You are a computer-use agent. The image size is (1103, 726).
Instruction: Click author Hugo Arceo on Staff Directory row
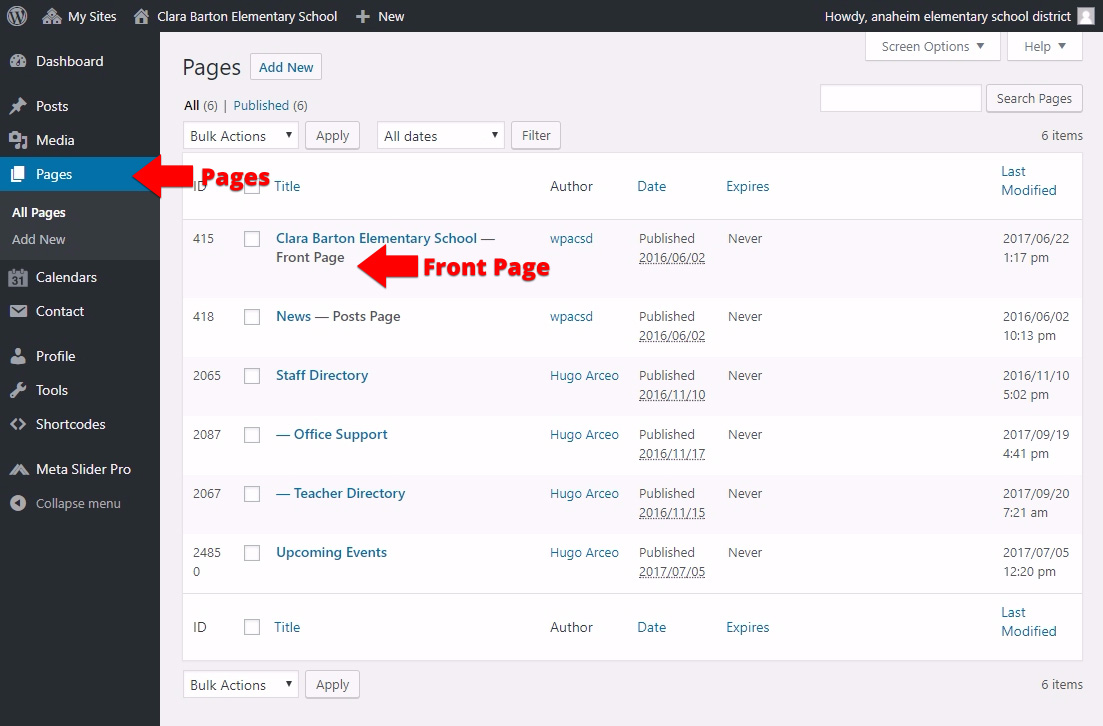(585, 376)
